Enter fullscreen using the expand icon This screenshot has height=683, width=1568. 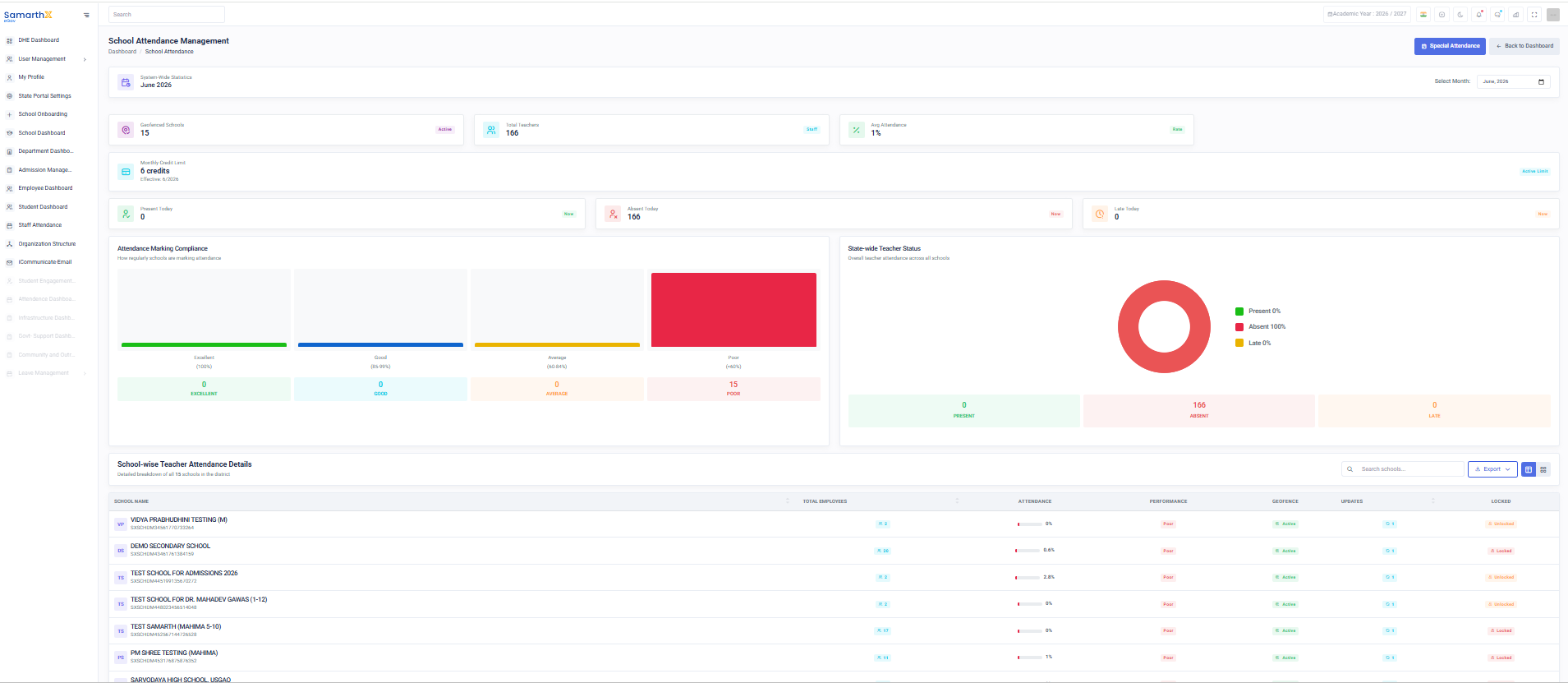[x=1534, y=14]
